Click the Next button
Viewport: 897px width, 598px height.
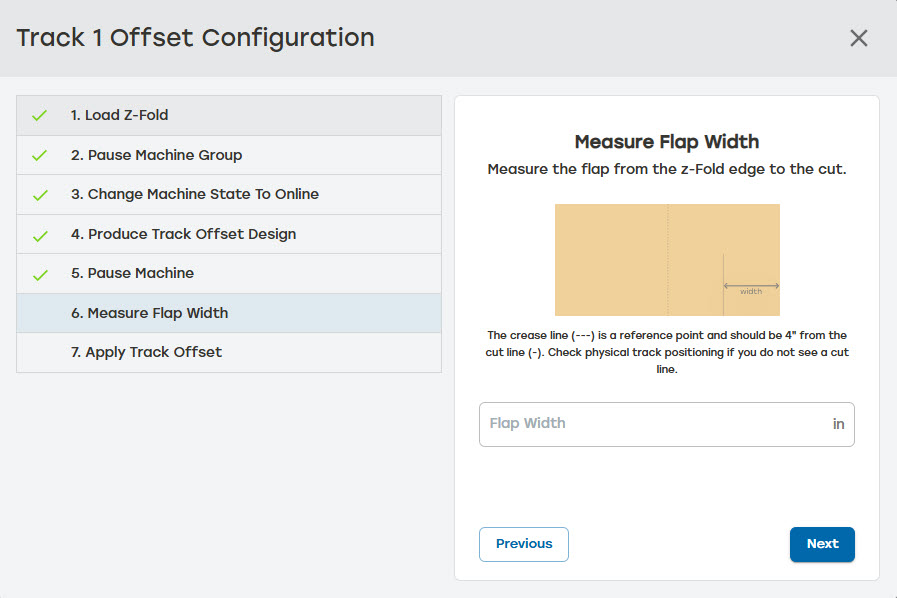(822, 544)
